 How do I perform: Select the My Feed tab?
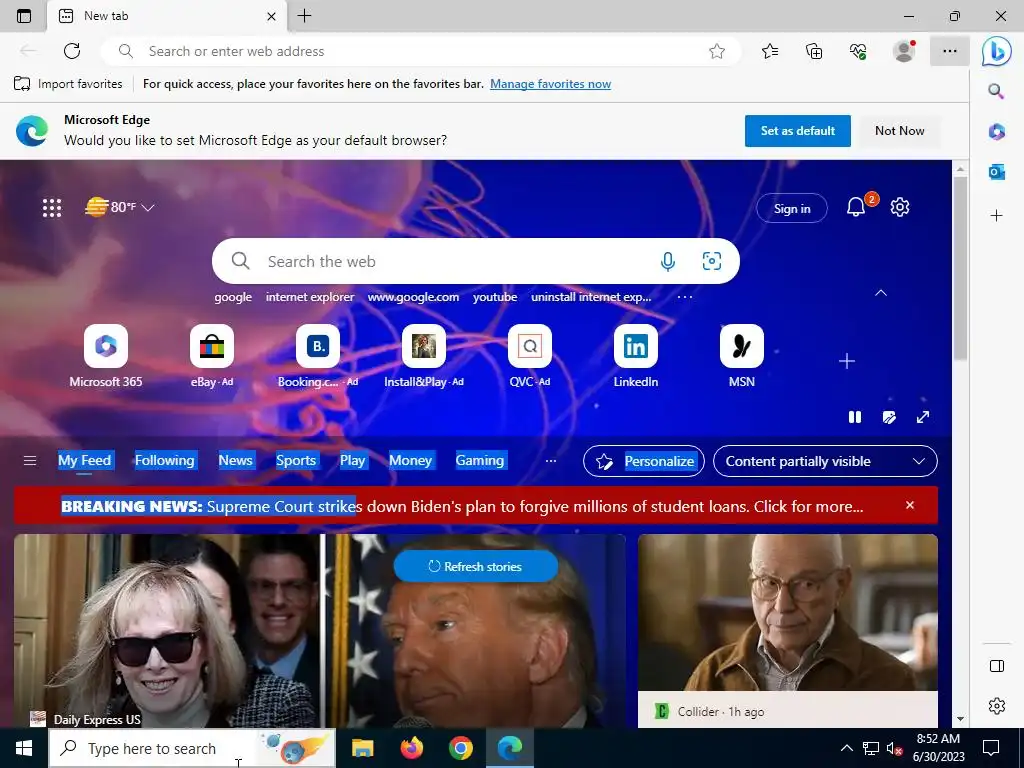(x=84, y=460)
